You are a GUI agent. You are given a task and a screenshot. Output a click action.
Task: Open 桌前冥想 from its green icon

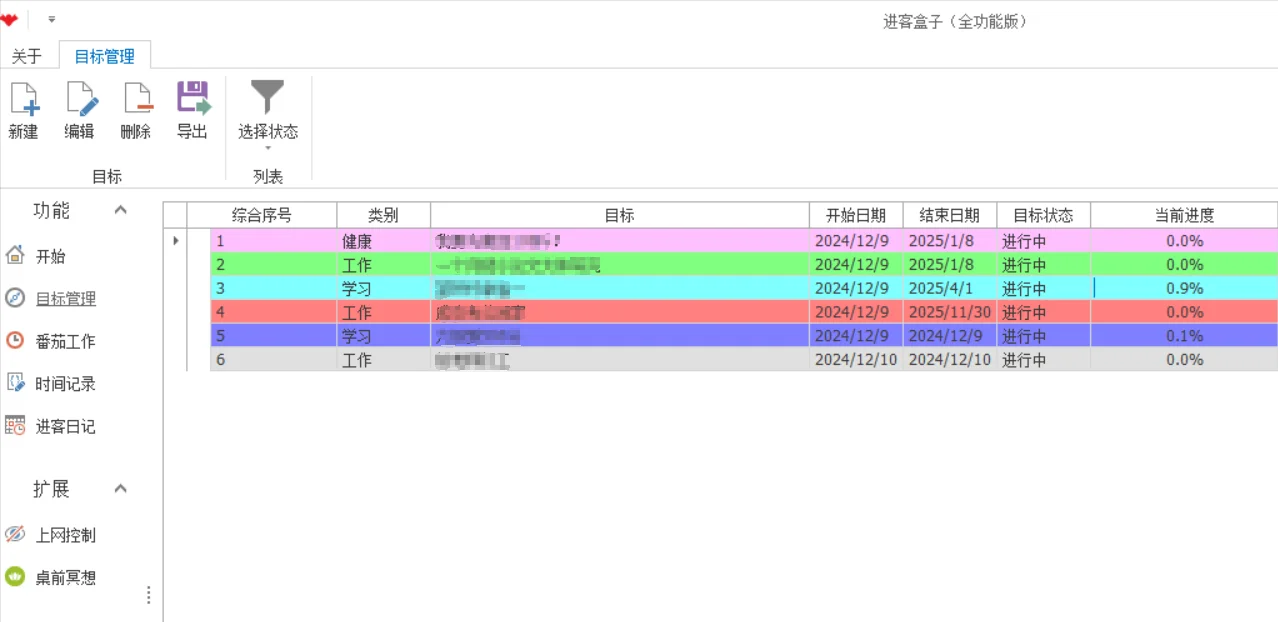(15, 577)
